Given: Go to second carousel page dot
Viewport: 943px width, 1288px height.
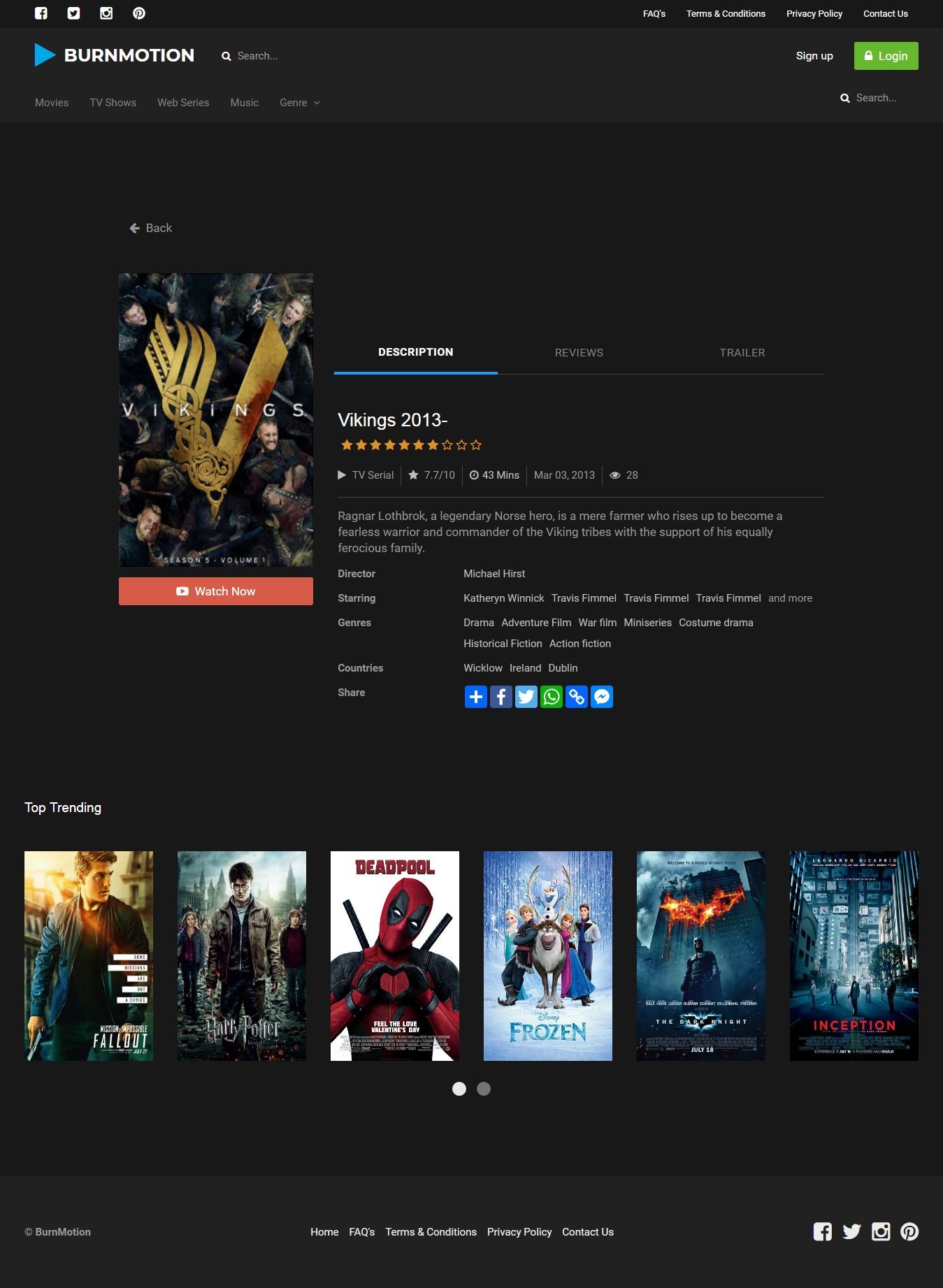Looking at the screenshot, I should click(x=484, y=1089).
